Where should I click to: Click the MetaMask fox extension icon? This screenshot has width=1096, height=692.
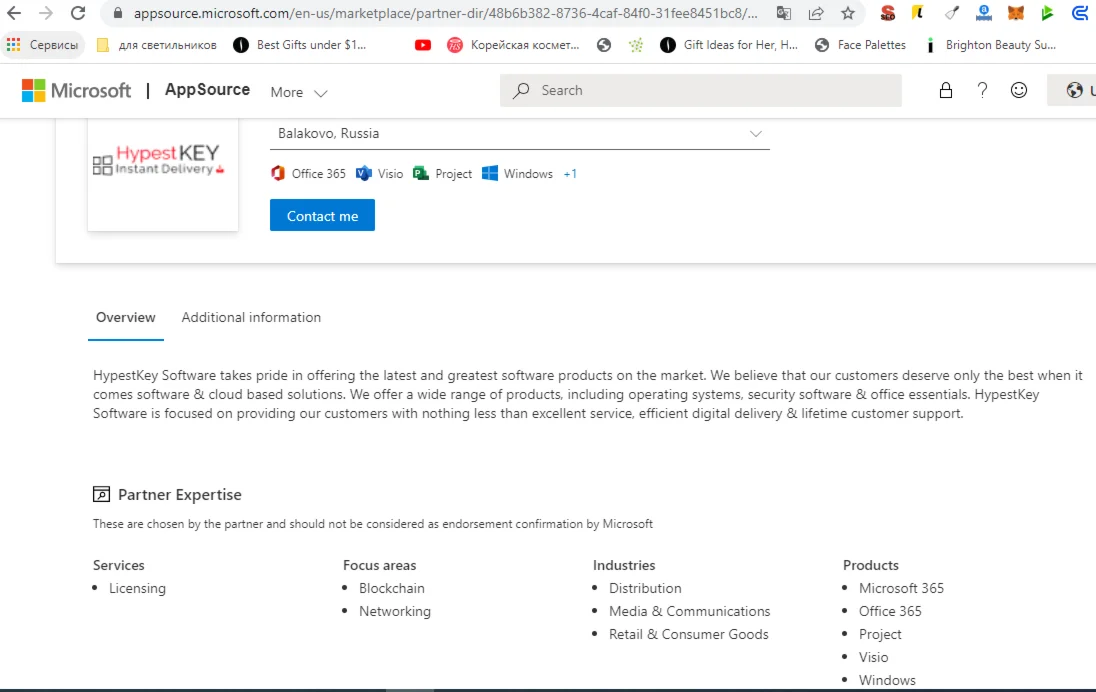(x=1015, y=14)
